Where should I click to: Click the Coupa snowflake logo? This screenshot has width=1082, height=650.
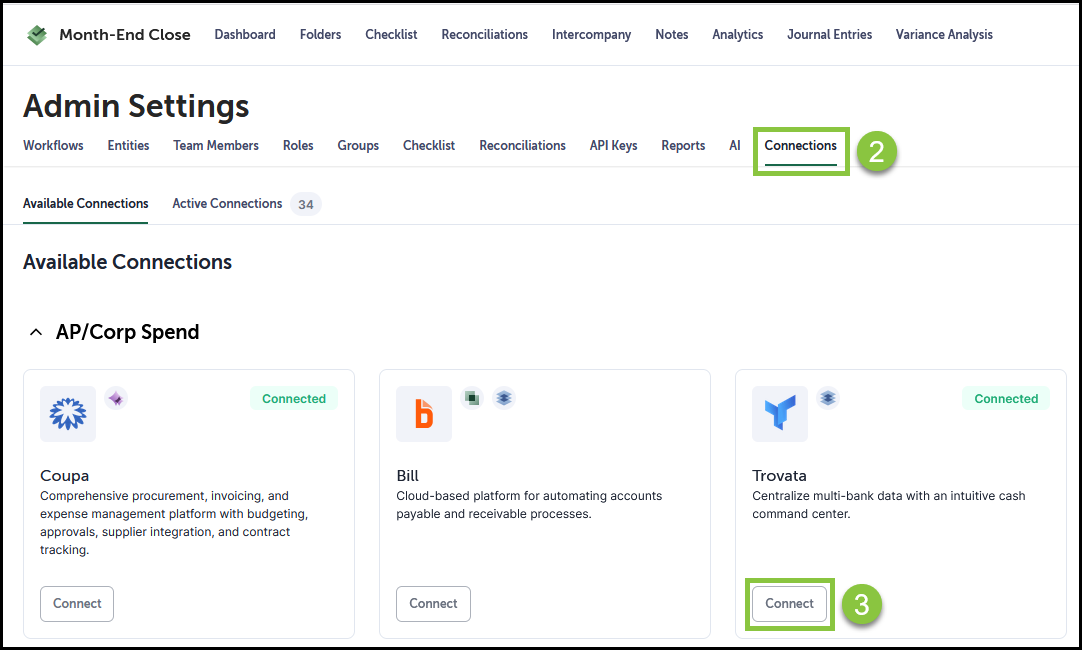click(68, 414)
